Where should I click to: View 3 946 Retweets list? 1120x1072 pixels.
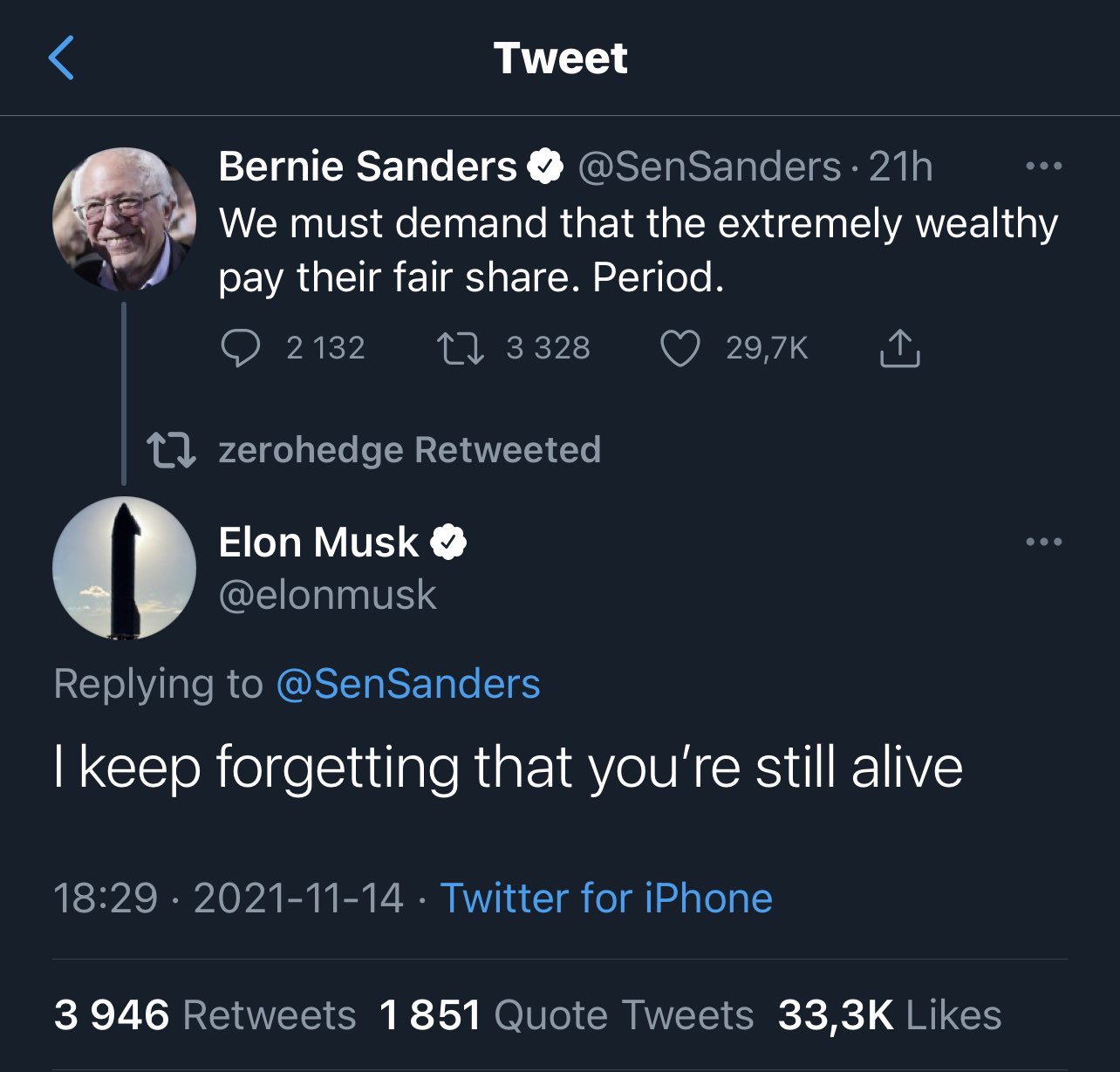(x=205, y=1015)
